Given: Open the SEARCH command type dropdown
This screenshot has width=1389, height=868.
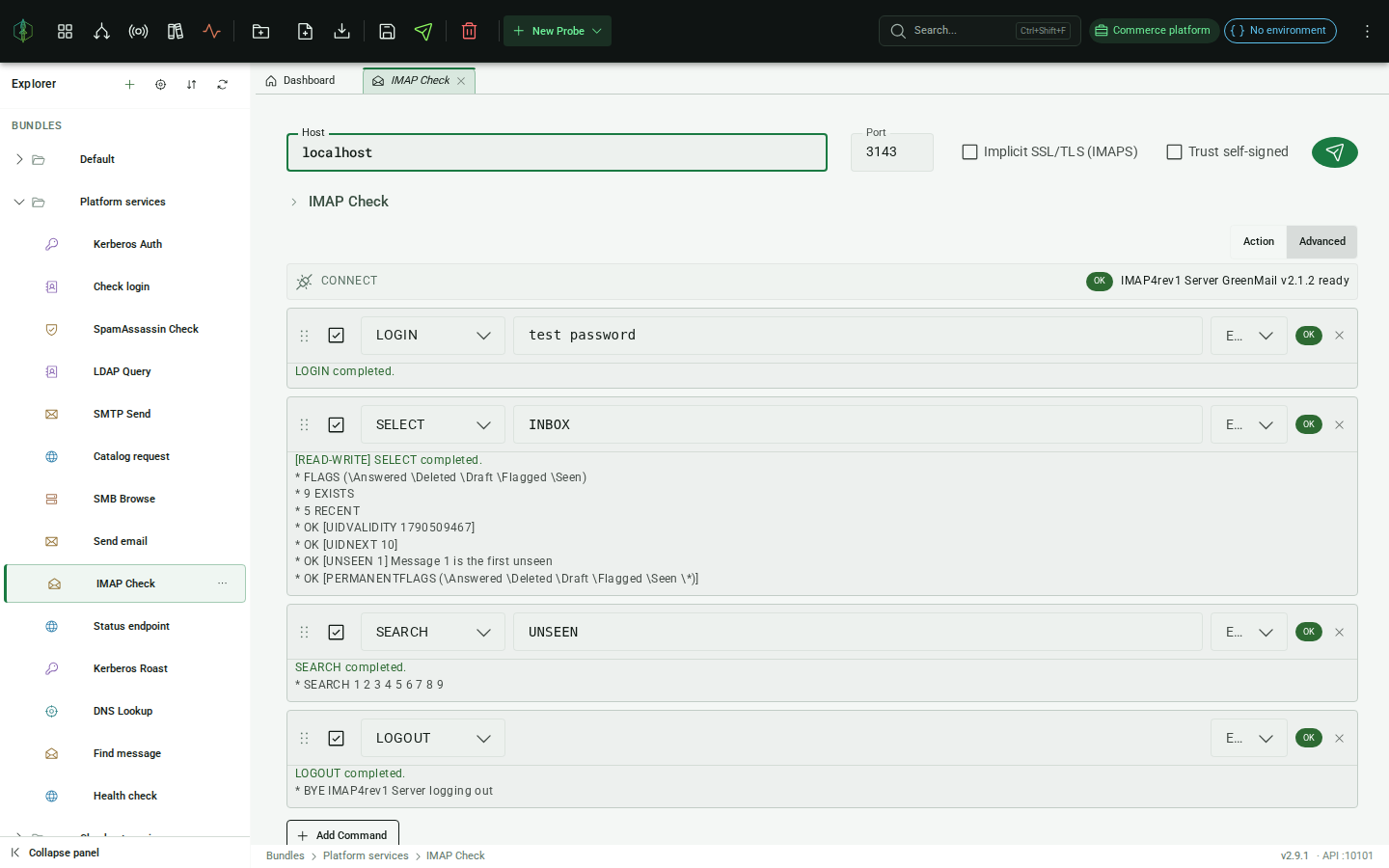Looking at the screenshot, I should (x=433, y=633).
